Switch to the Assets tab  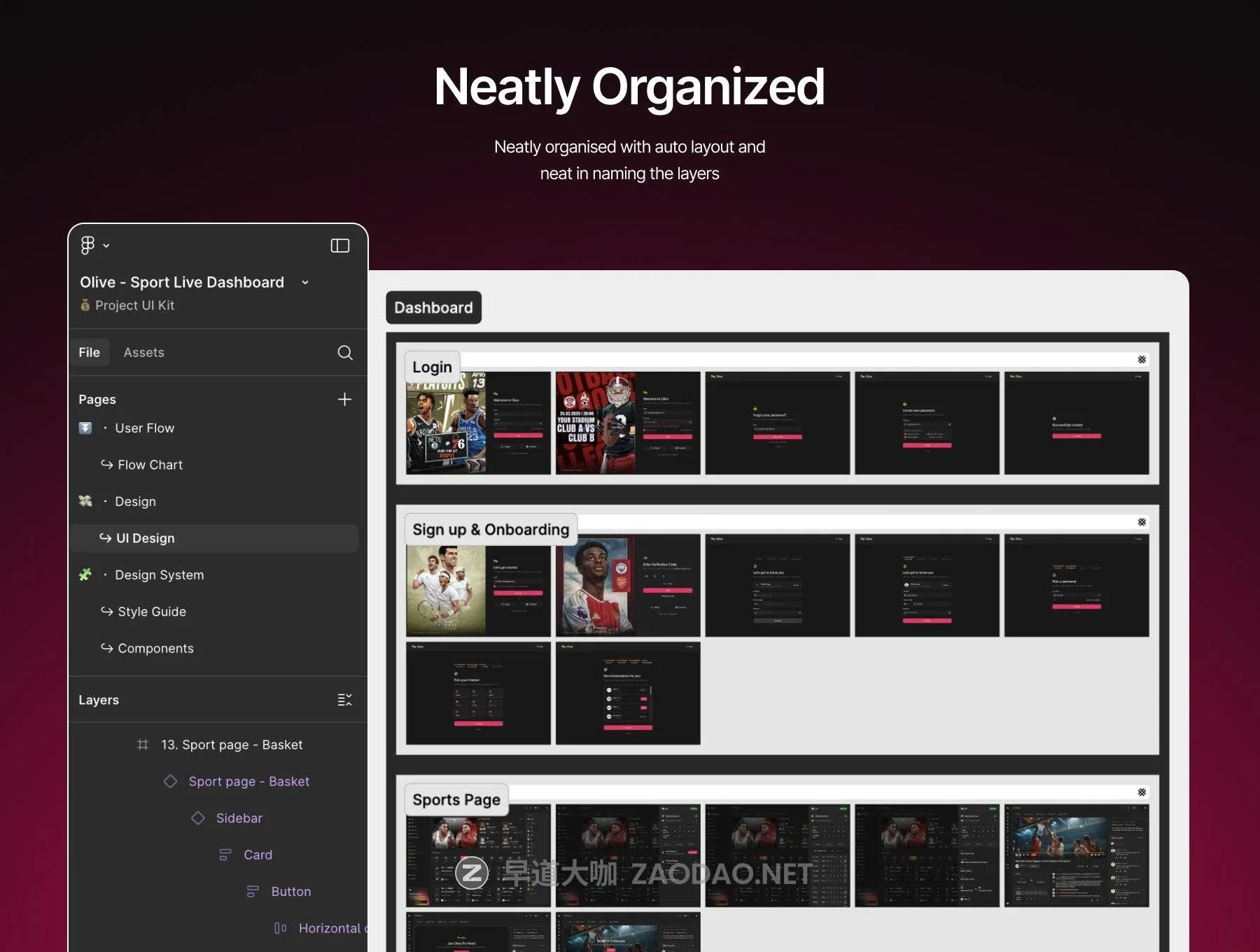point(143,353)
